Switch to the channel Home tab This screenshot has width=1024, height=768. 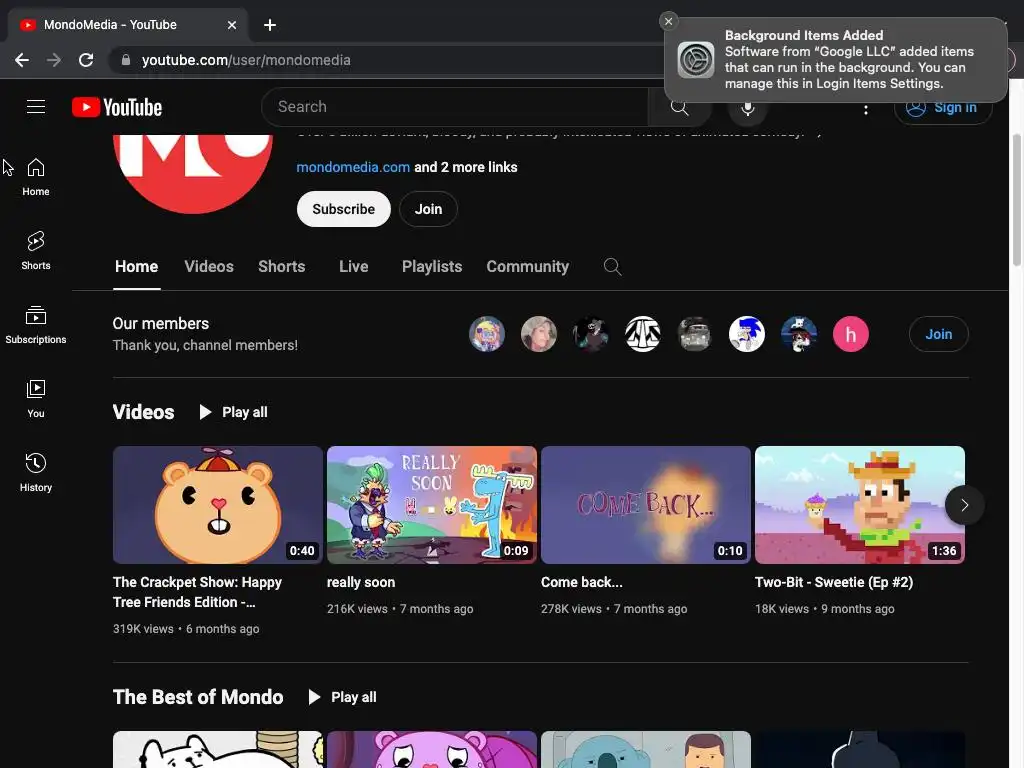[x=136, y=266]
